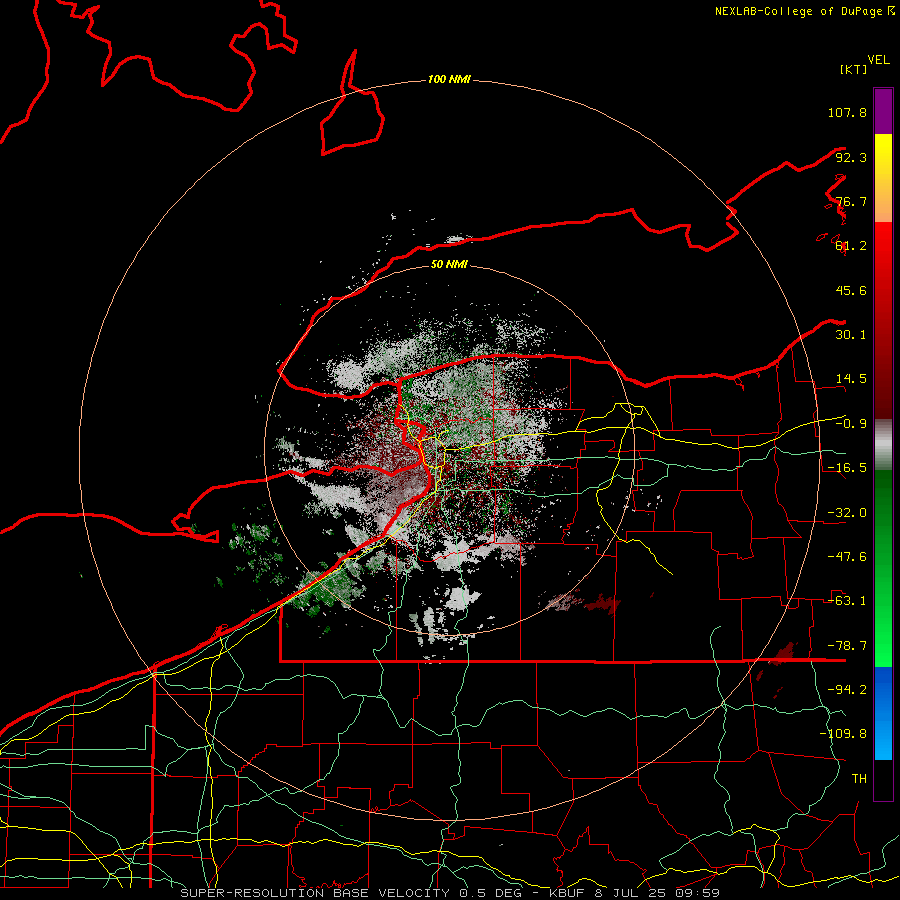The width and height of the screenshot is (900, 900).
Task: Click the 50 NMI range ring label
Action: [x=449, y=264]
